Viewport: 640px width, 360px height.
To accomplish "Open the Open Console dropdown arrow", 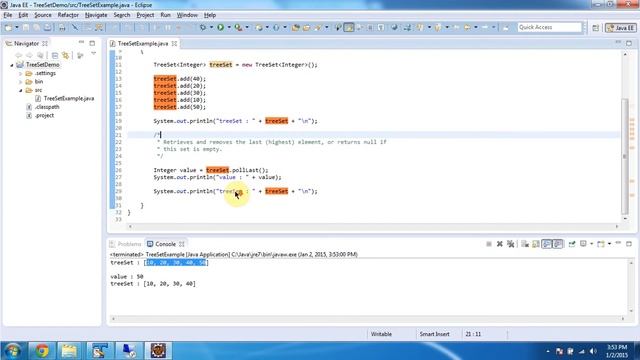I will (x=609, y=244).
